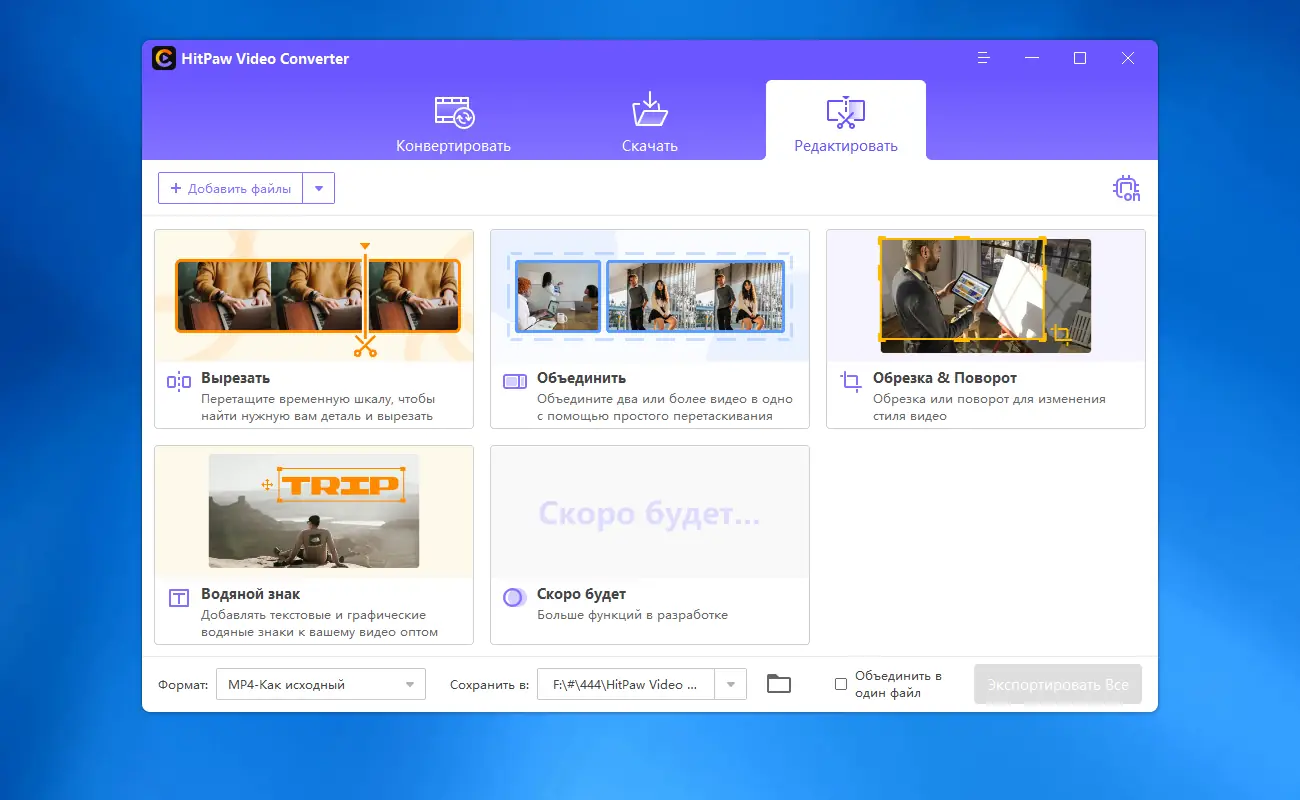Click the Скоро будет heading
Image resolution: width=1300 pixels, height=800 pixels.
click(582, 594)
